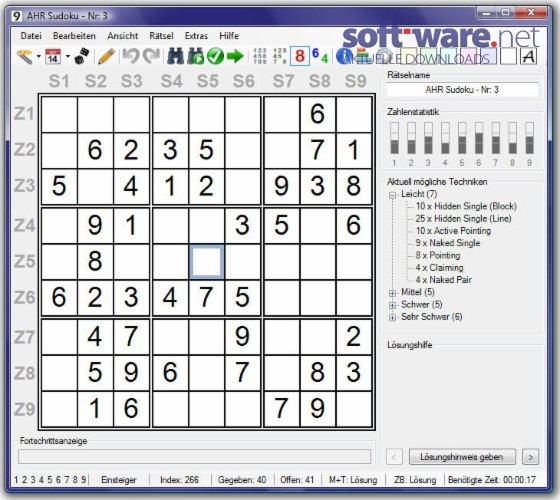Click the redo arrow icon
The height and width of the screenshot is (500, 560).
pos(152,56)
